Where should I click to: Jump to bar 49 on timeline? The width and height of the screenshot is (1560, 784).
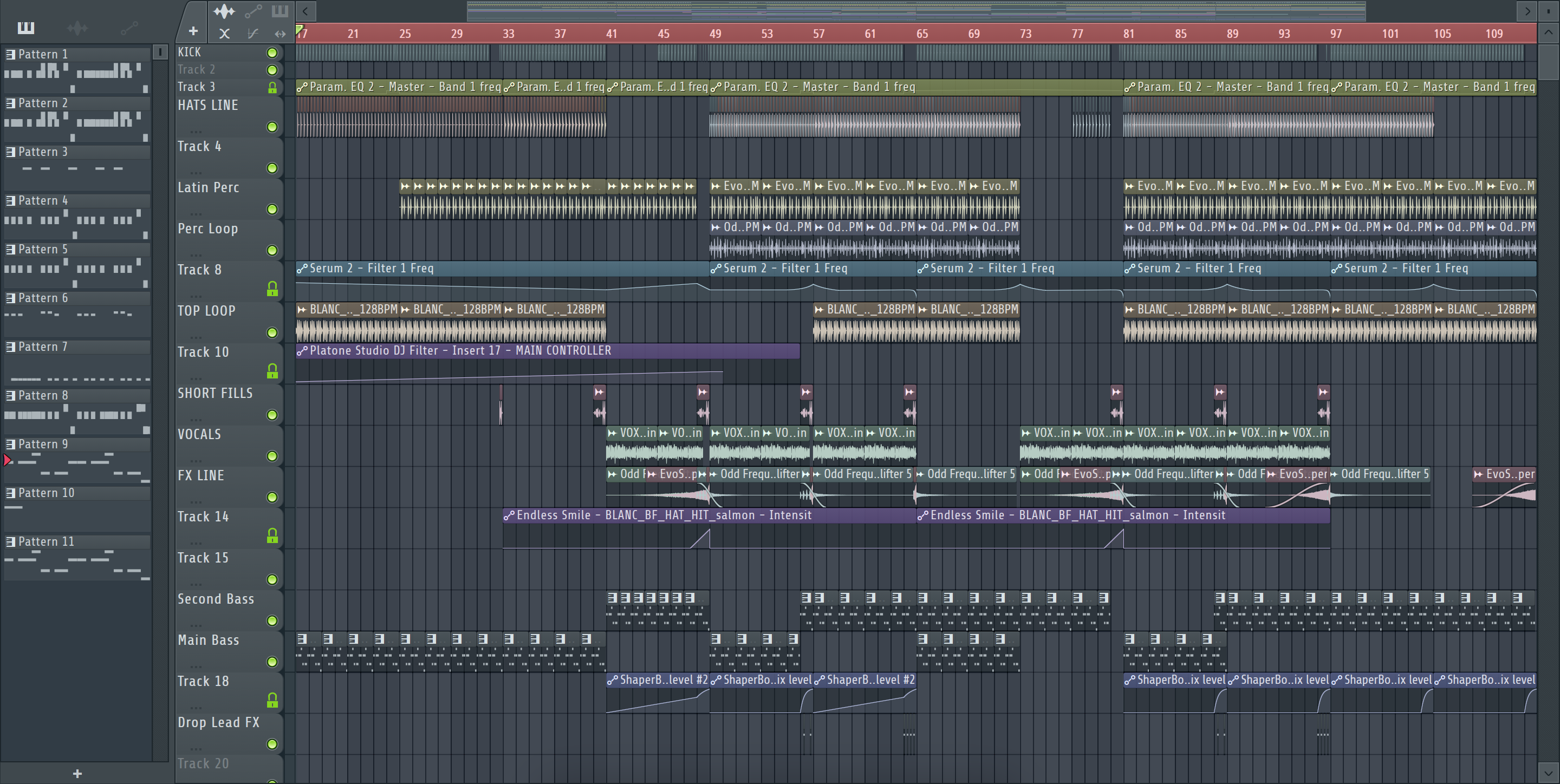click(x=715, y=34)
